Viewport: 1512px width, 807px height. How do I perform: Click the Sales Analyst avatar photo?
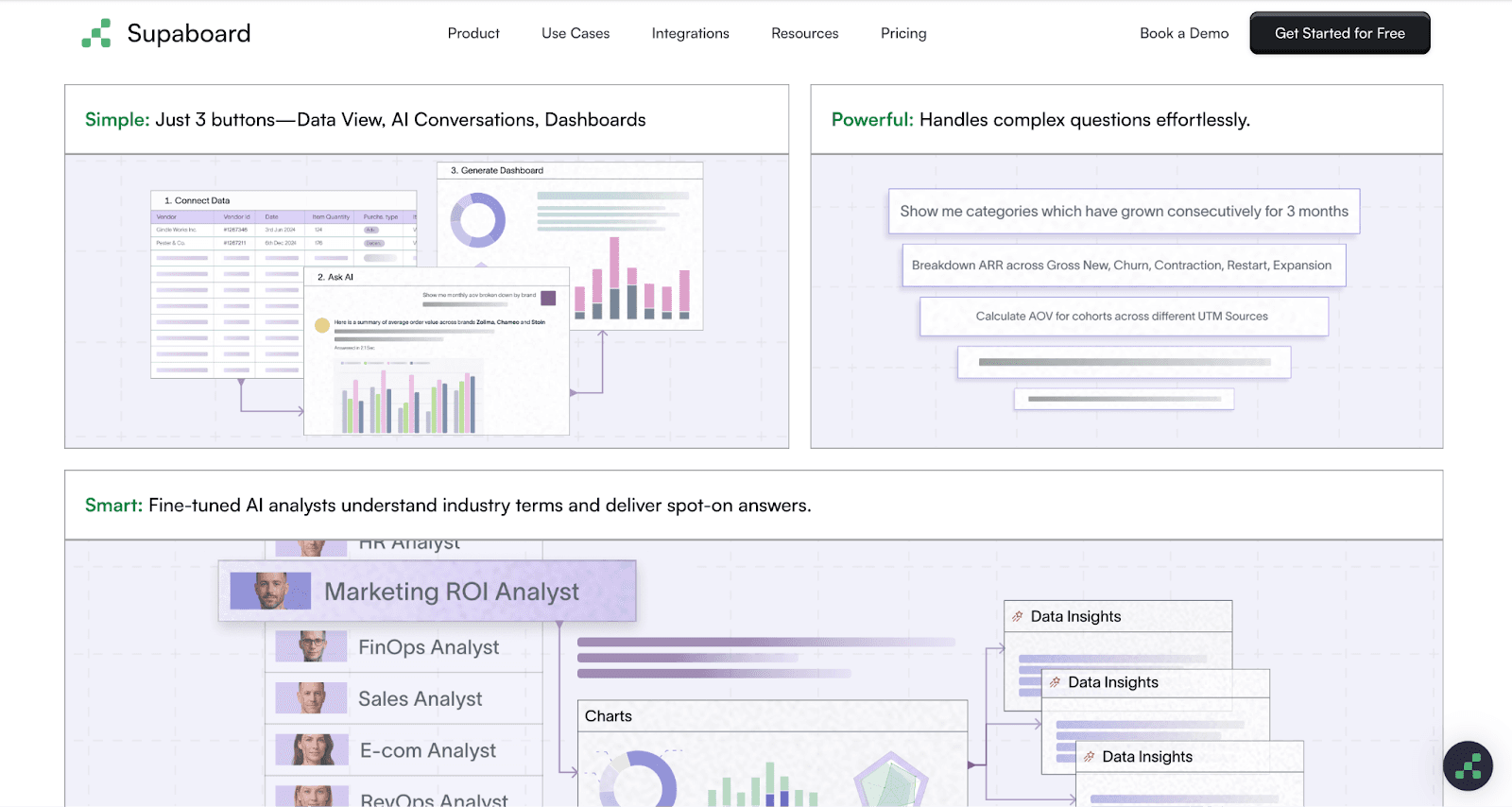[312, 698]
